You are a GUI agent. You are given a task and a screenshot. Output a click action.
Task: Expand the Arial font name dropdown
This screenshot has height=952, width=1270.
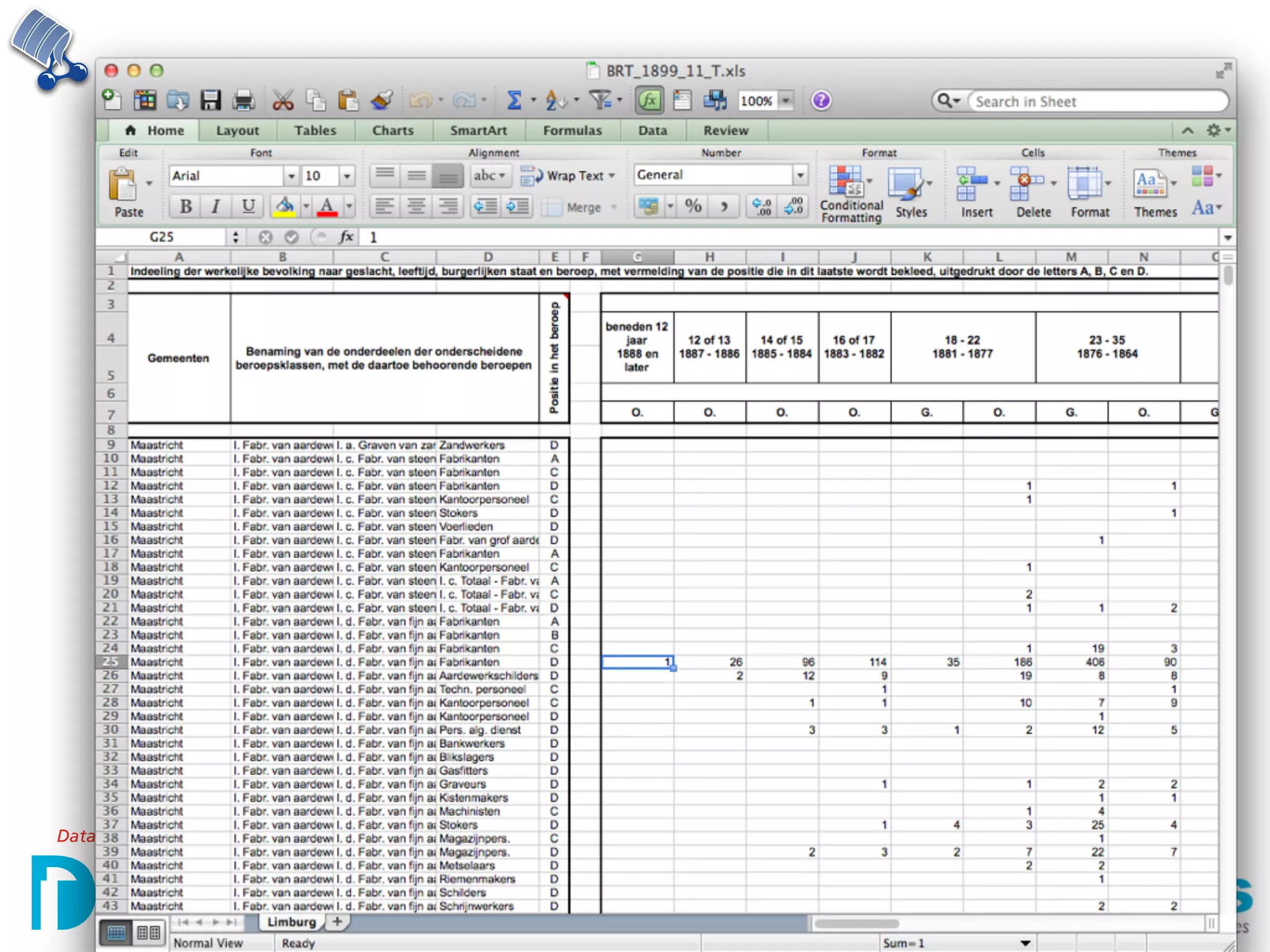291,176
